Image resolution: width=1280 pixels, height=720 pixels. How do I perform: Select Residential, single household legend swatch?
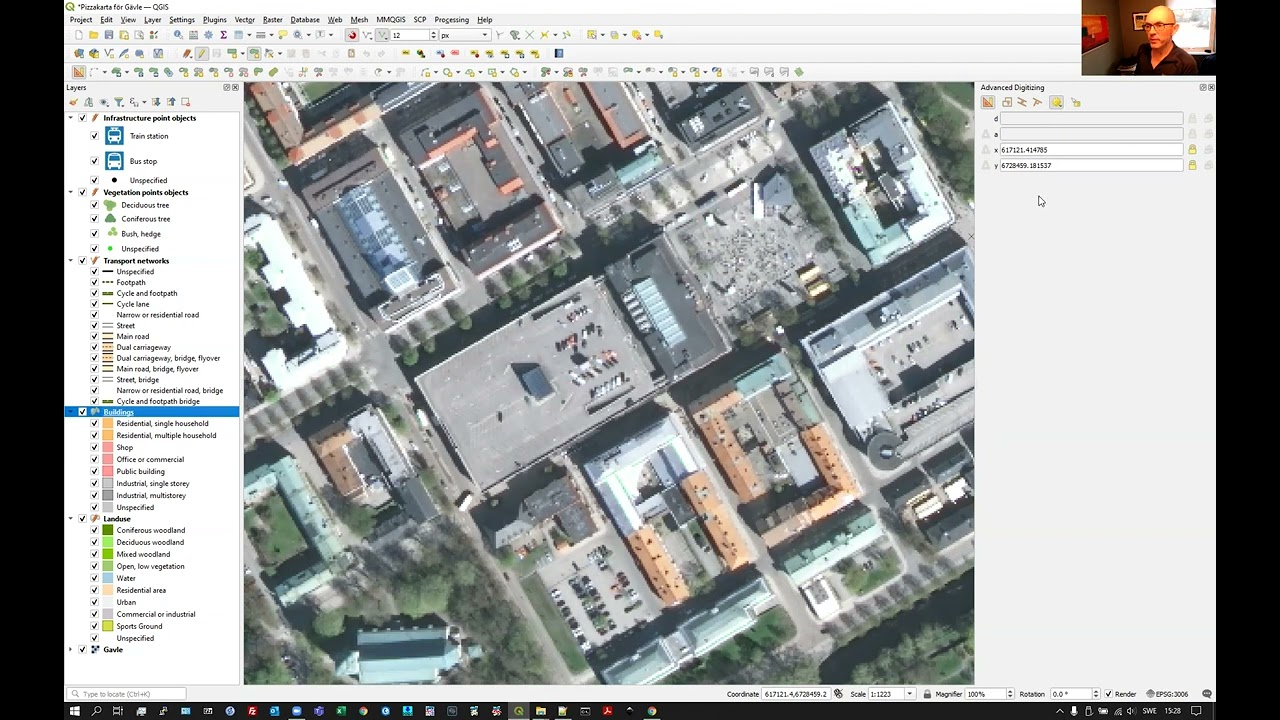(x=108, y=424)
